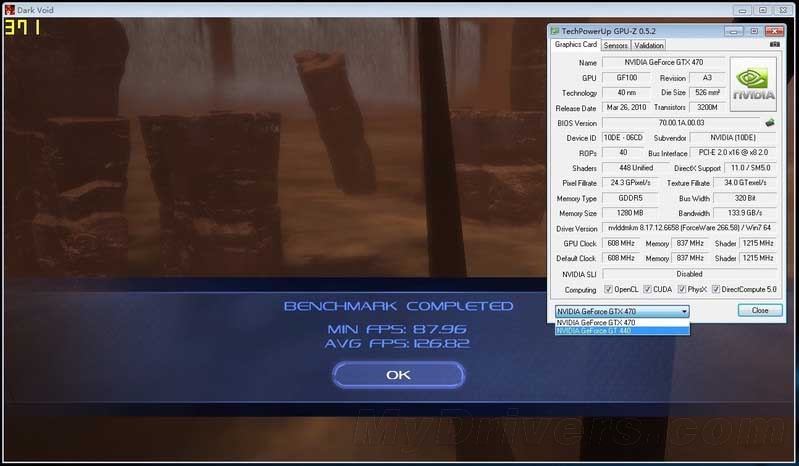The image size is (799, 466).
Task: Click the NVIDIA SLI field showing Disabled
Action: (689, 274)
